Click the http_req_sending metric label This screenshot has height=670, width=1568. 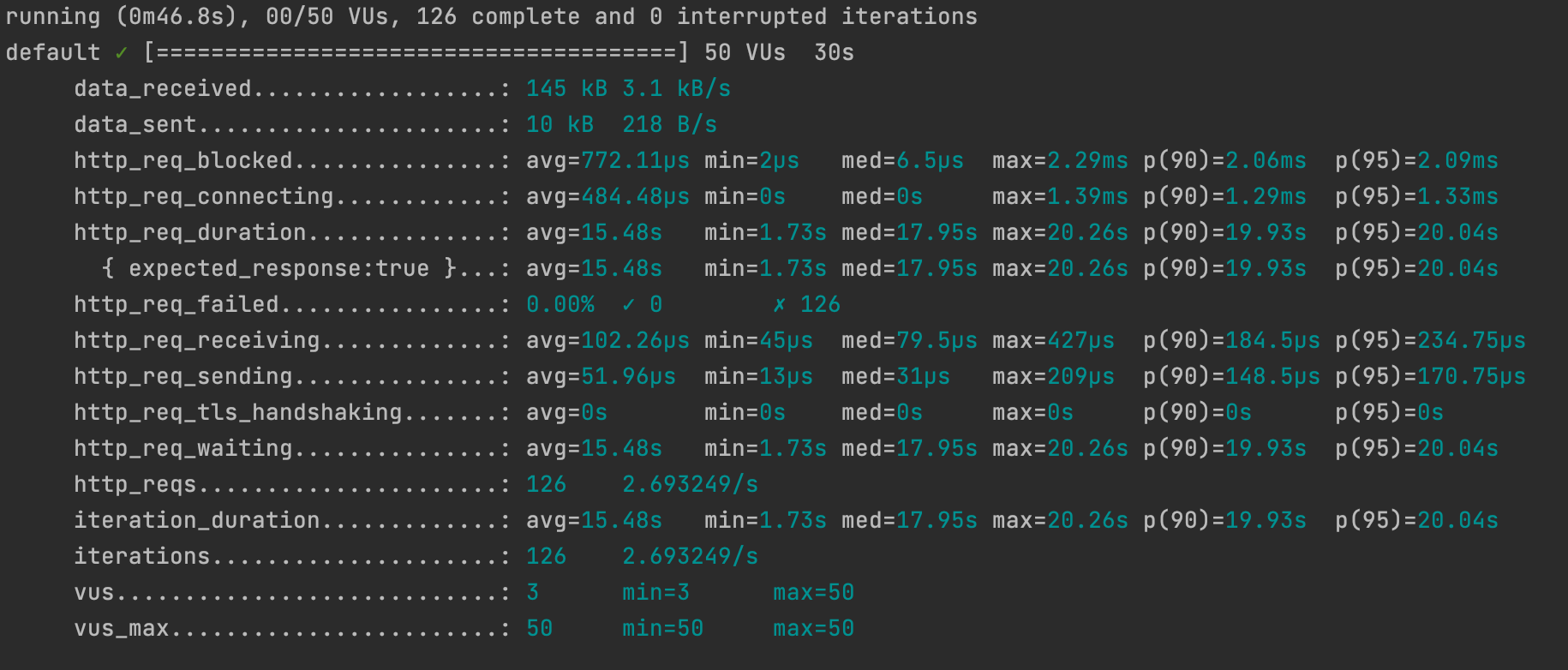183,377
